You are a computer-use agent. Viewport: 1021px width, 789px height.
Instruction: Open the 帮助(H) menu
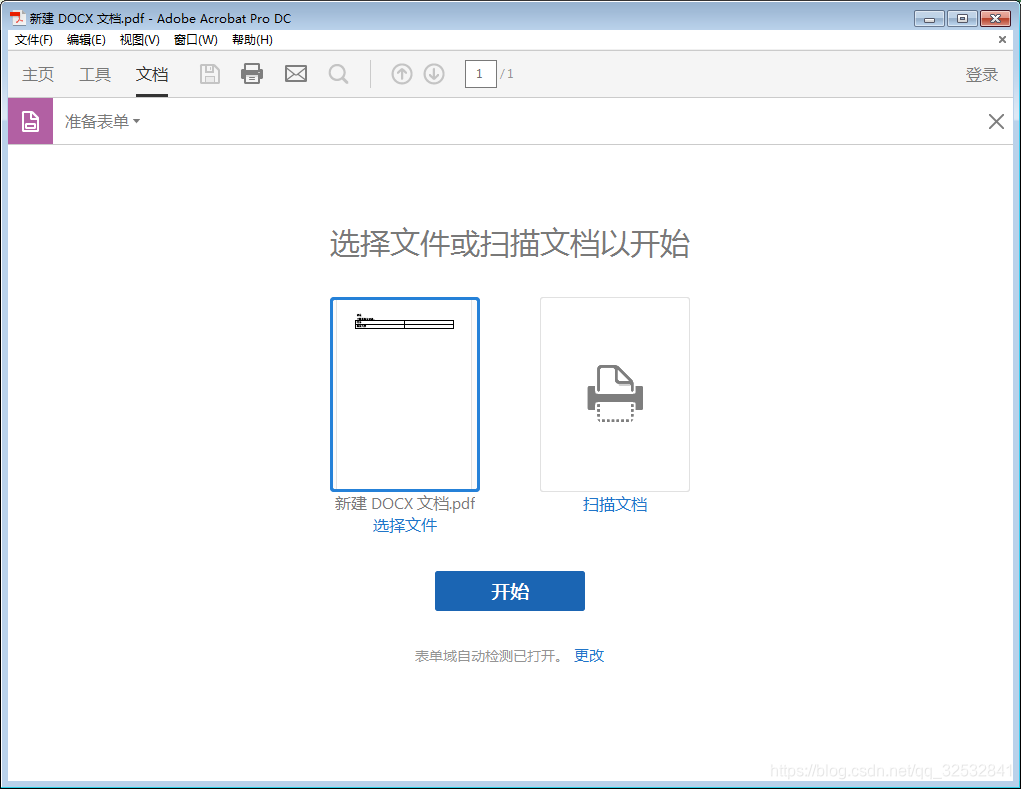(x=252, y=40)
